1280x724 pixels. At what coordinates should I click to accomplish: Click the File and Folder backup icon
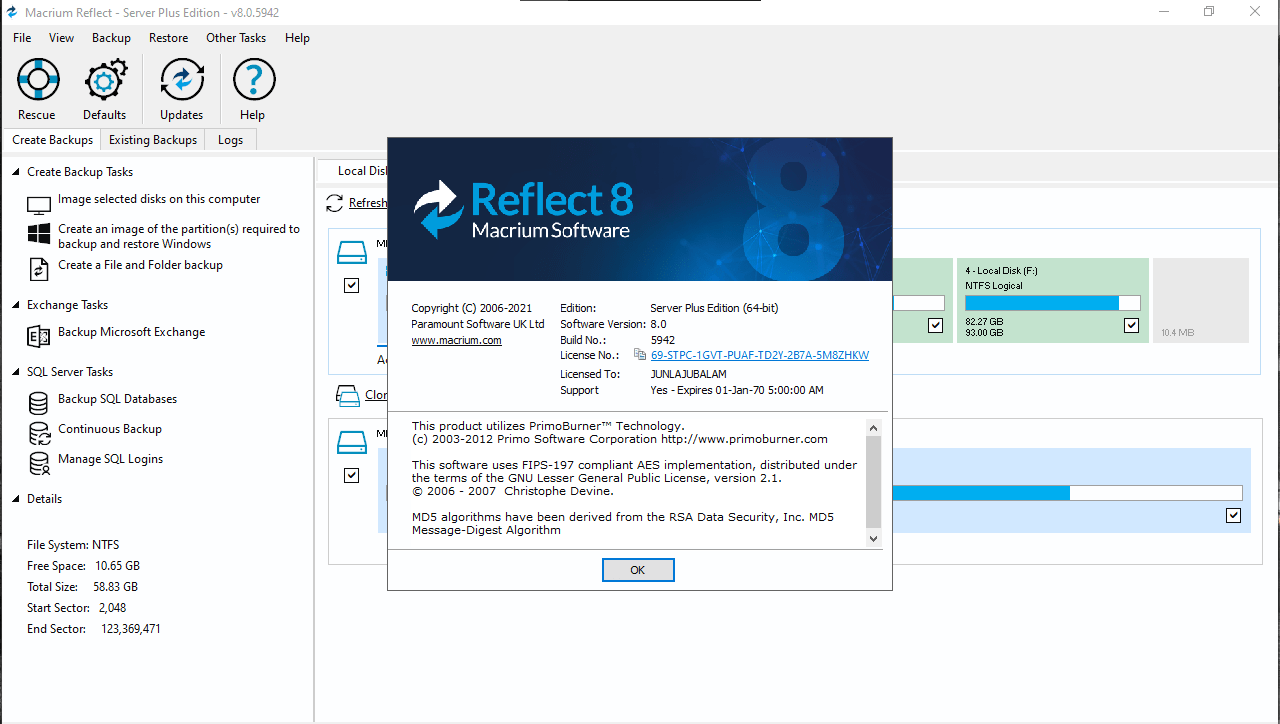(x=39, y=269)
